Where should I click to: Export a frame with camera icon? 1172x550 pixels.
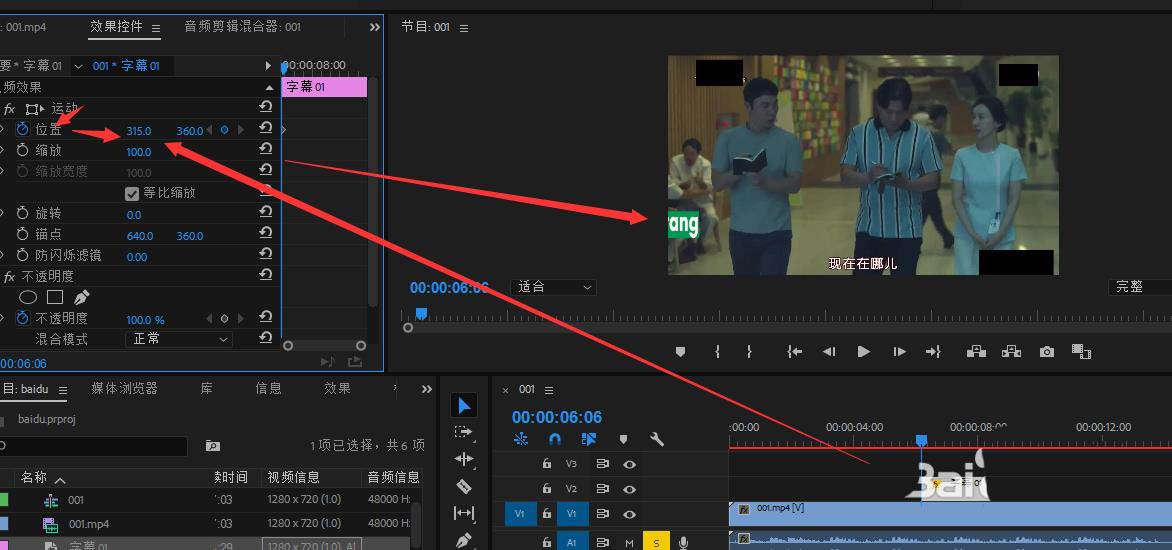click(1047, 351)
